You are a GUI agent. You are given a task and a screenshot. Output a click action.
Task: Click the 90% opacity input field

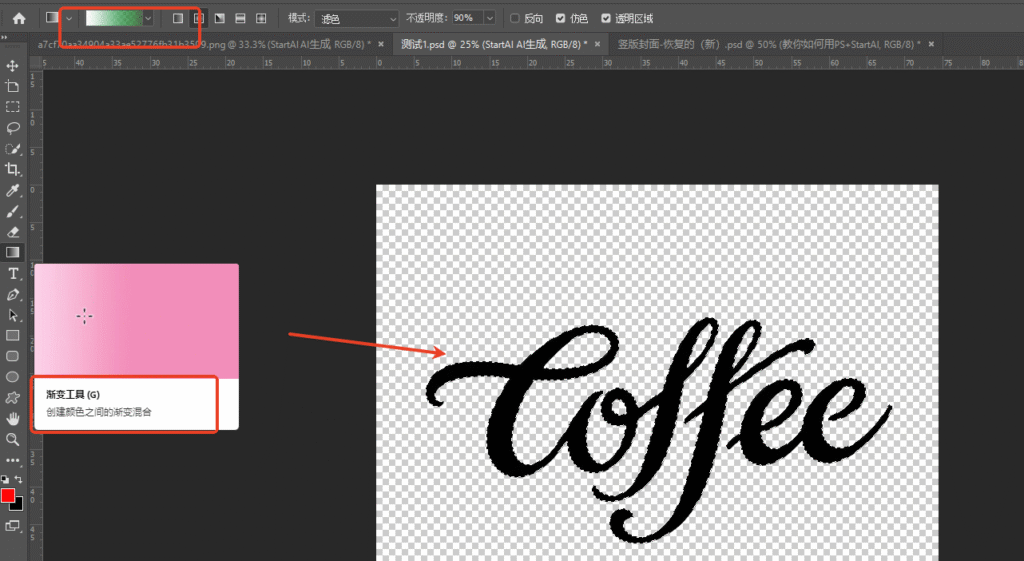464,18
